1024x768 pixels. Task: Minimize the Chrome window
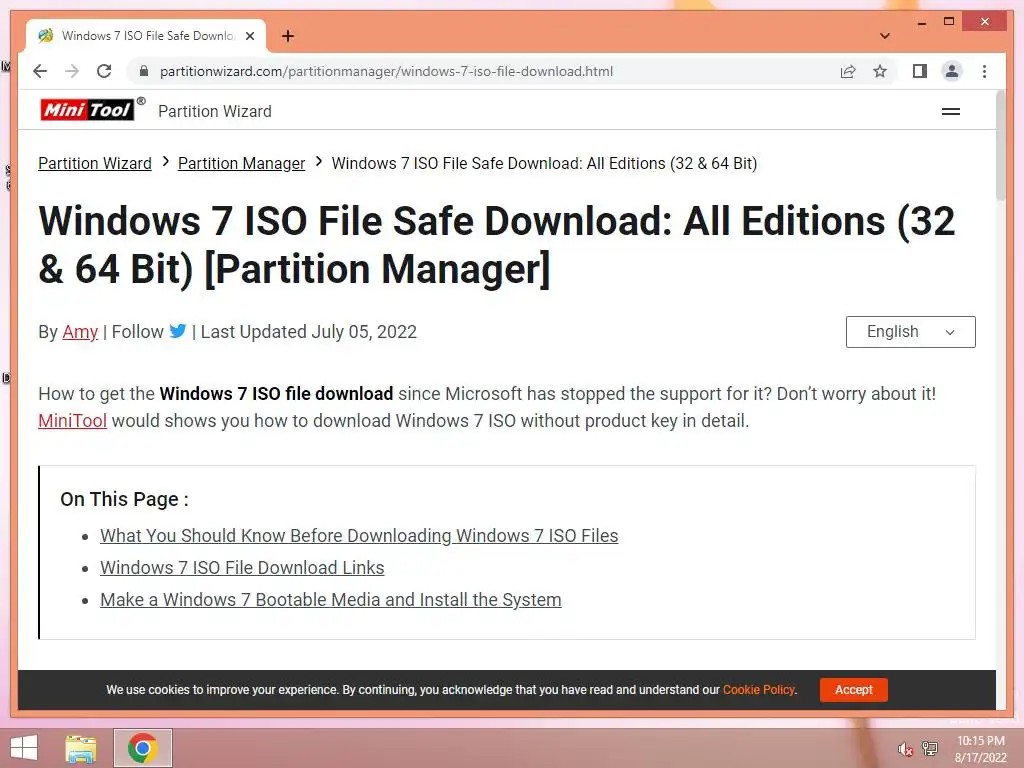click(921, 22)
